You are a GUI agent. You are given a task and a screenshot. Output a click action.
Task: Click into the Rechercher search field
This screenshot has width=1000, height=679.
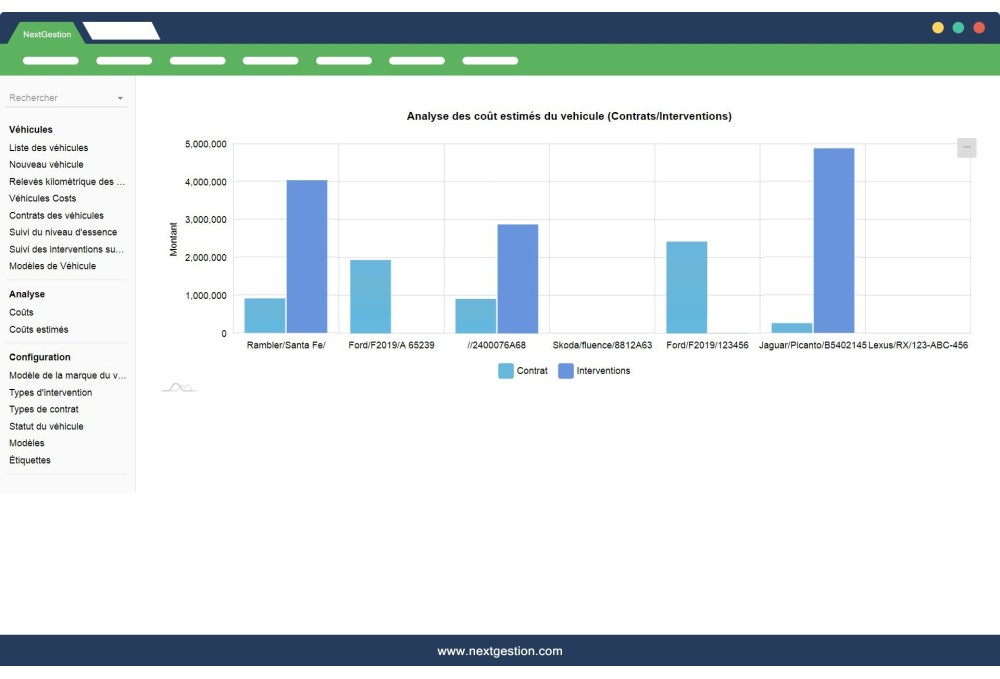[x=58, y=98]
